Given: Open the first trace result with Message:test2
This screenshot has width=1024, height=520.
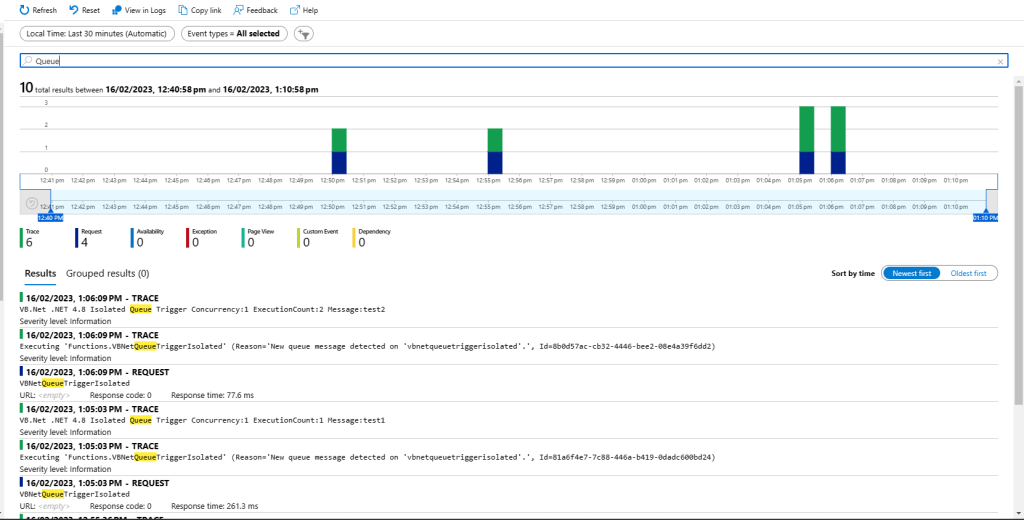Looking at the screenshot, I should click(x=202, y=309).
